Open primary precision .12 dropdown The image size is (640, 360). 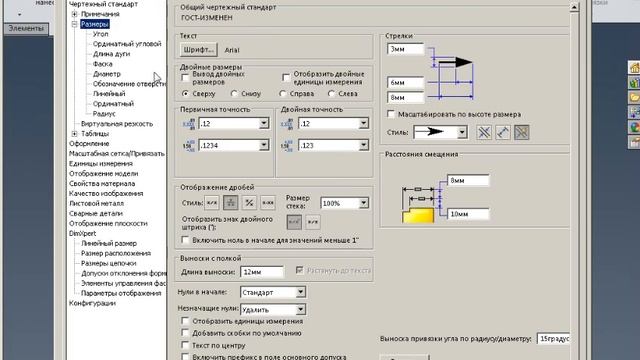point(264,123)
